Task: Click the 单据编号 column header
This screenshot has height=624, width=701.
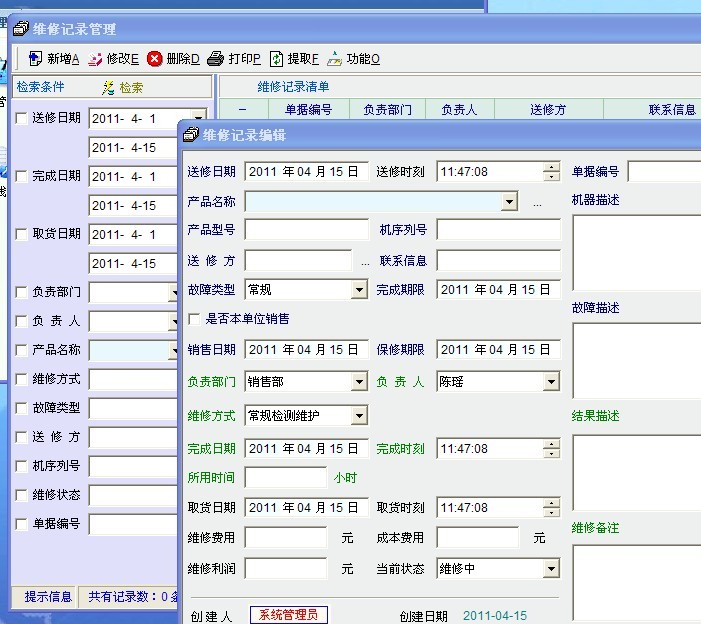Action: [309, 110]
